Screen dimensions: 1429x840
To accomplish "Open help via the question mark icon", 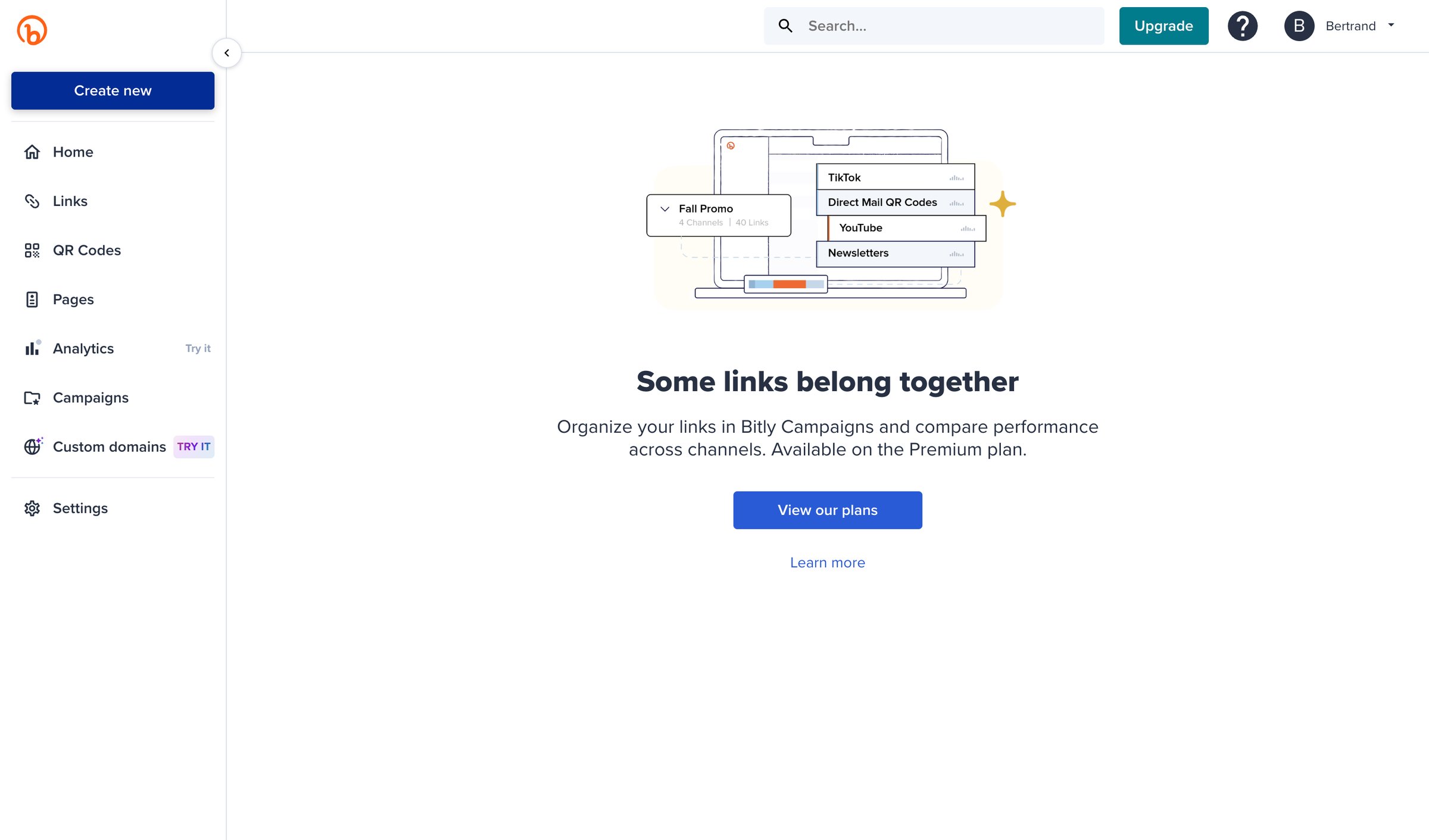I will click(x=1243, y=26).
